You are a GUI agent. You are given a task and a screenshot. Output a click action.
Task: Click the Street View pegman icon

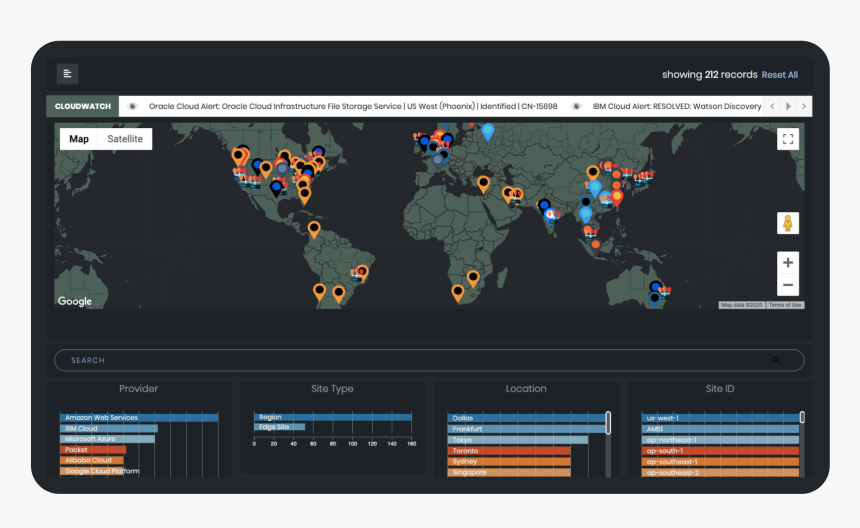(x=788, y=223)
